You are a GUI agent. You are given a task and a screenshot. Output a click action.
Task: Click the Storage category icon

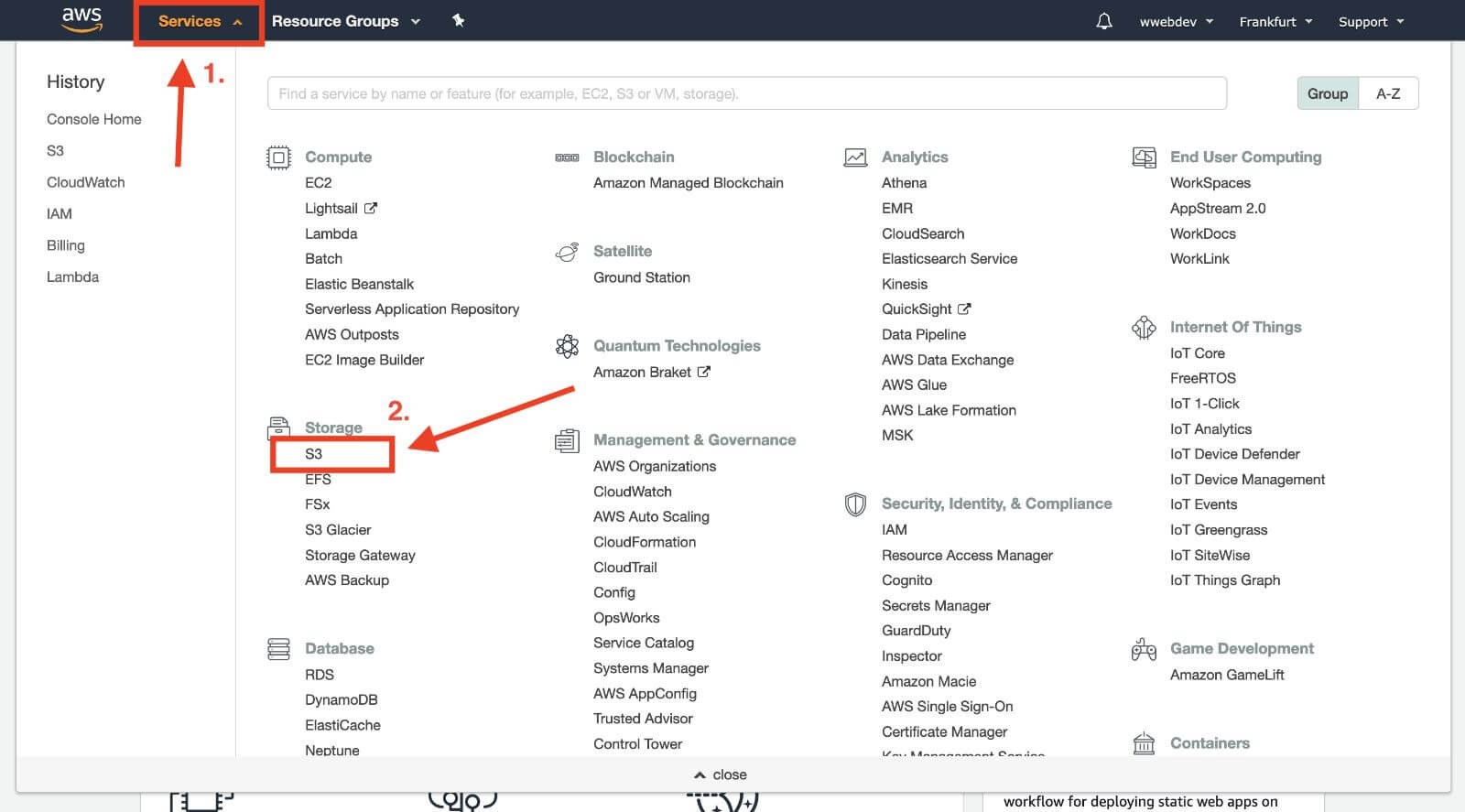(x=278, y=428)
